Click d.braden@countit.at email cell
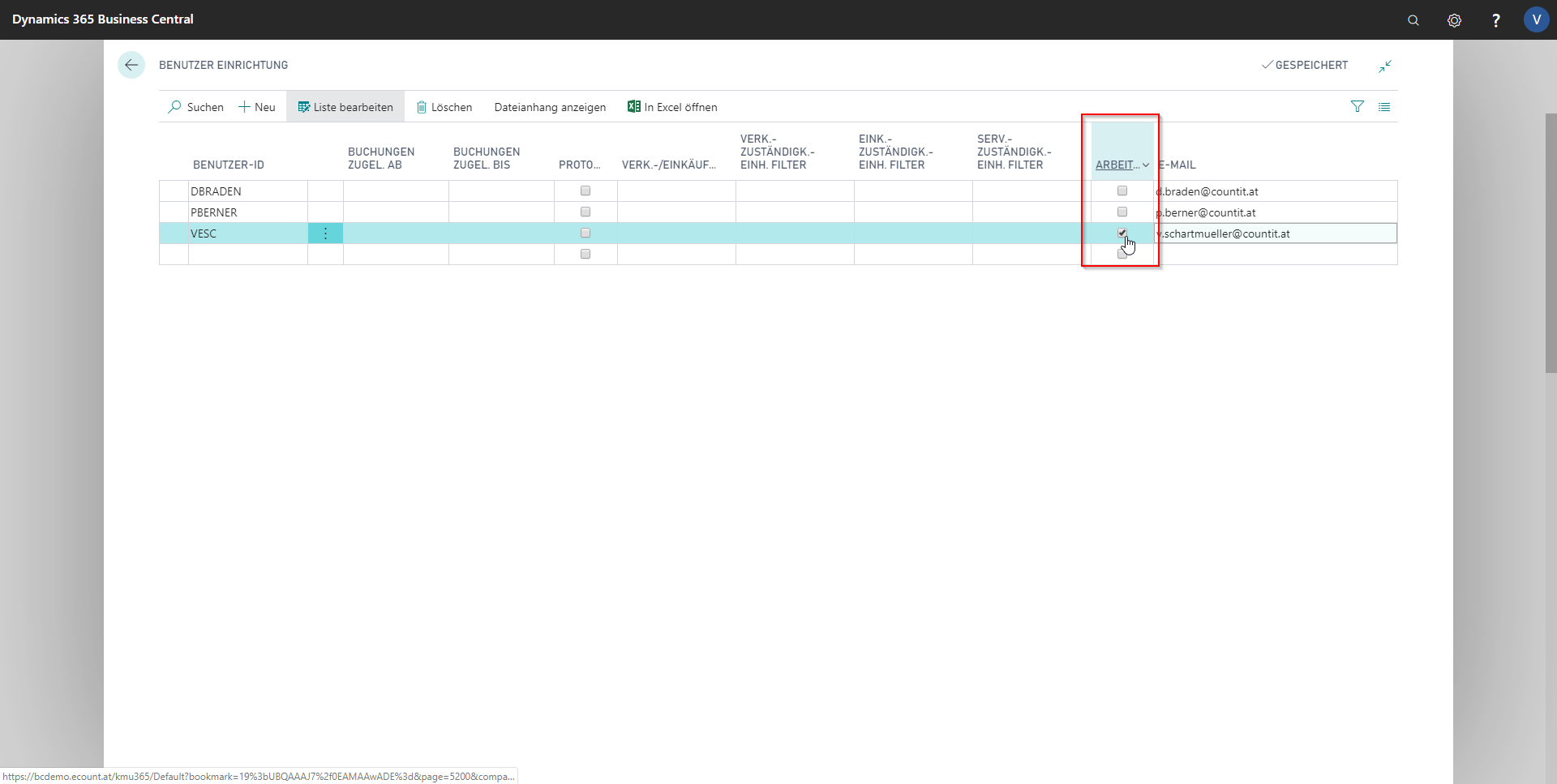The image size is (1557, 784). (1276, 191)
